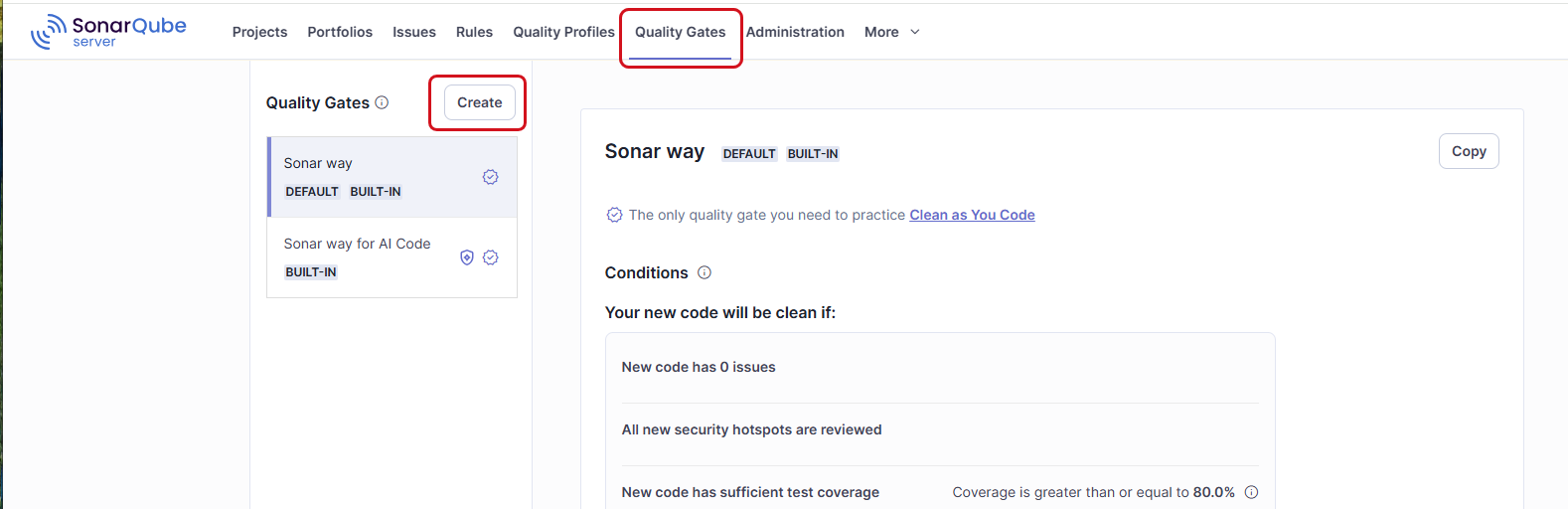Follow the Clean as You Code link
The width and height of the screenshot is (1568, 509).
(x=972, y=215)
